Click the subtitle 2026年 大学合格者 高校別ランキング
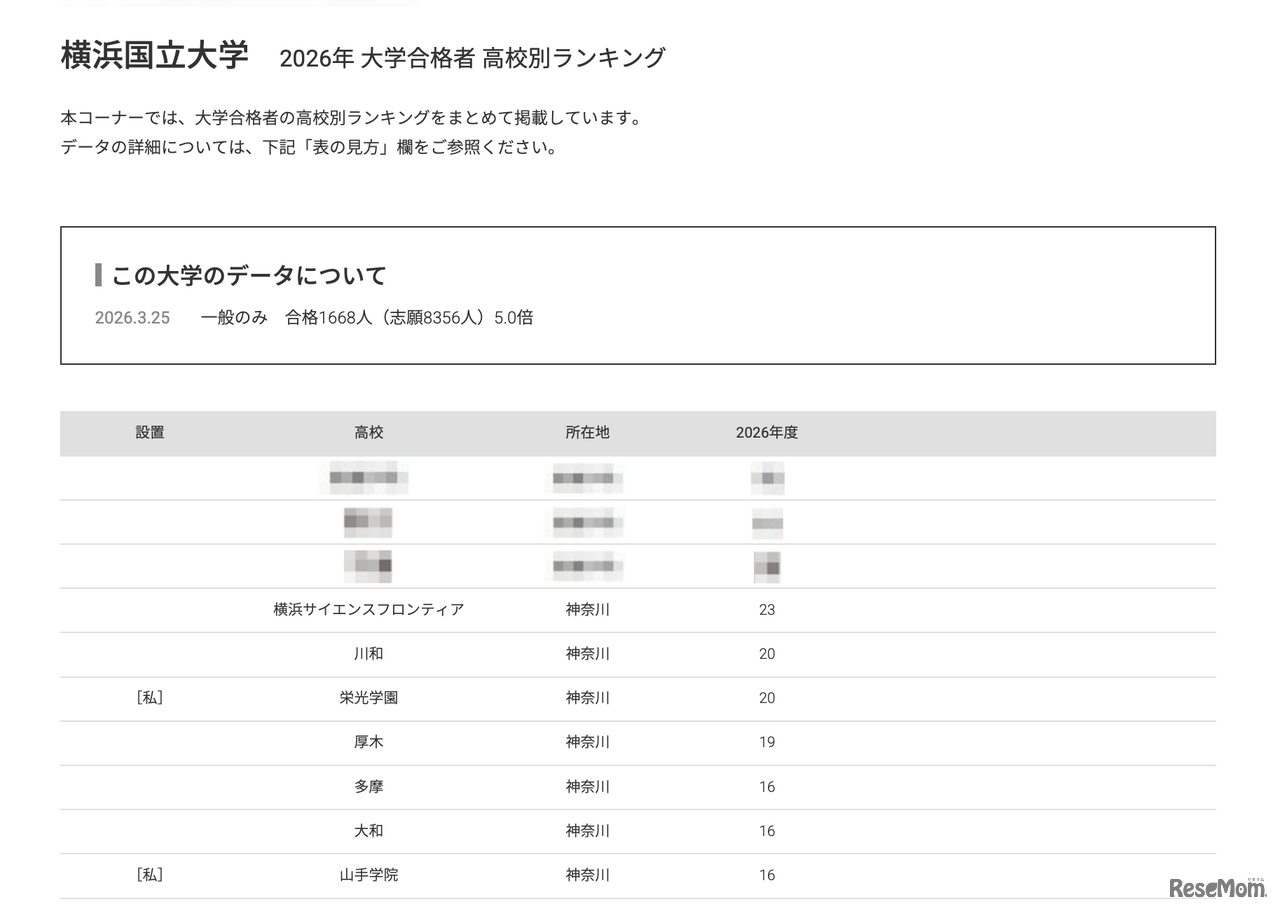 [x=472, y=58]
